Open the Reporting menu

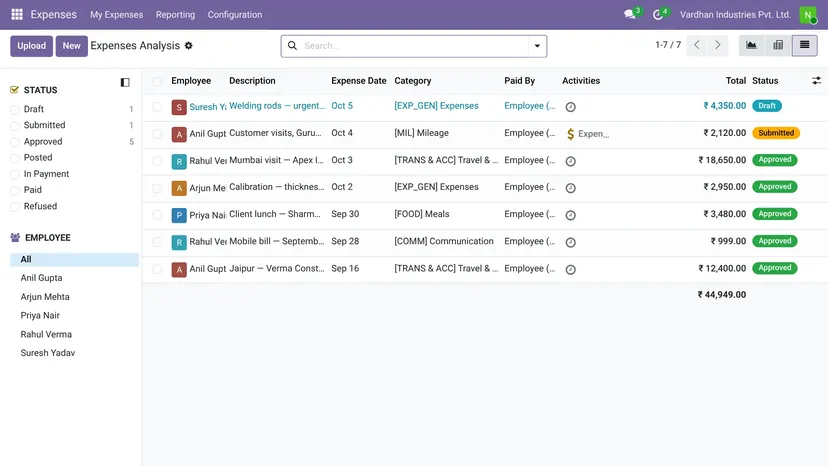pos(175,15)
